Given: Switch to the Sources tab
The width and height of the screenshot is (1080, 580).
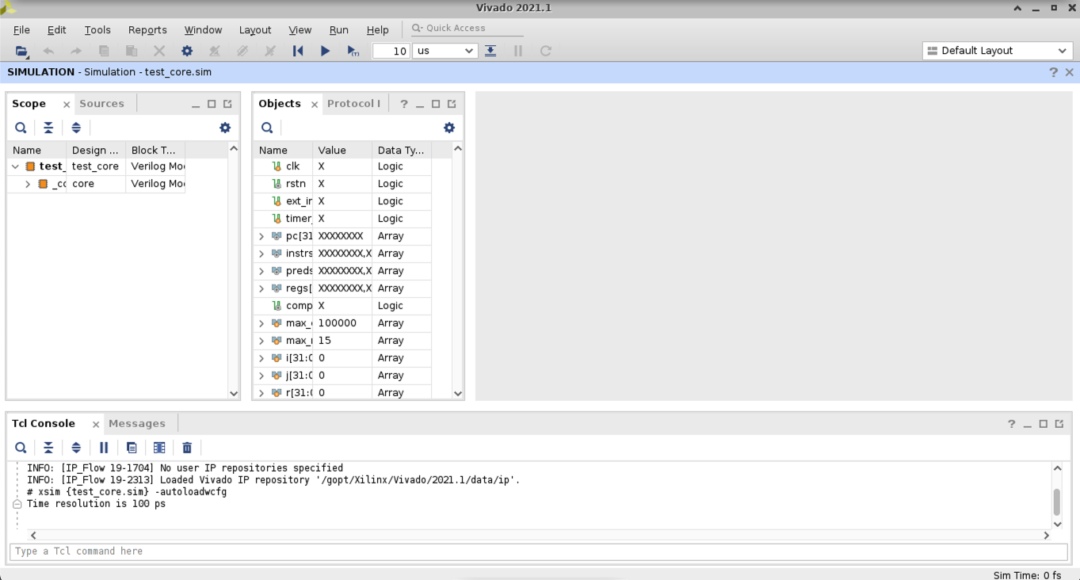Looking at the screenshot, I should click(102, 103).
